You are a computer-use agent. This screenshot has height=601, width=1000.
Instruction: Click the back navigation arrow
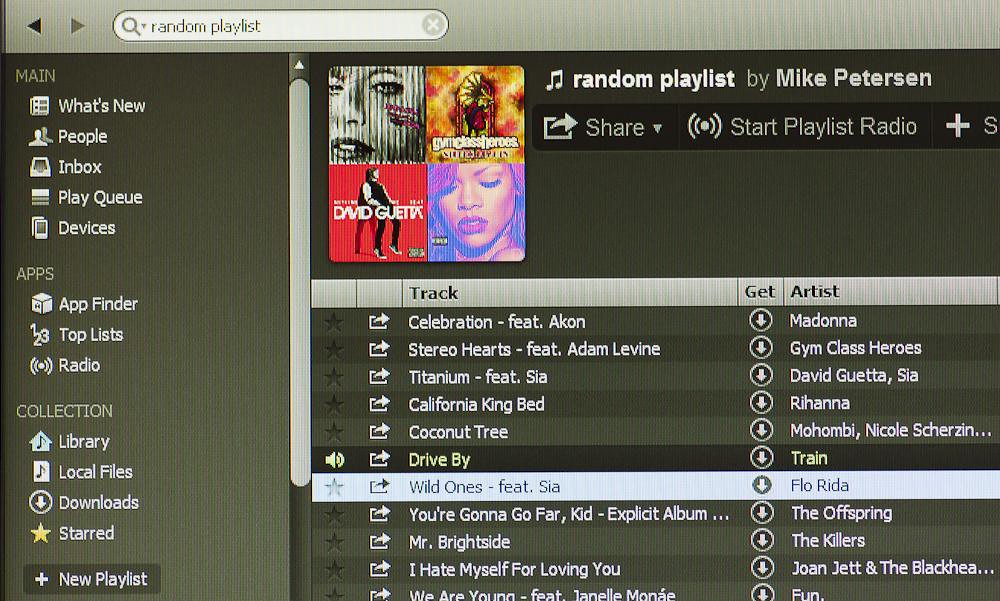click(x=35, y=26)
